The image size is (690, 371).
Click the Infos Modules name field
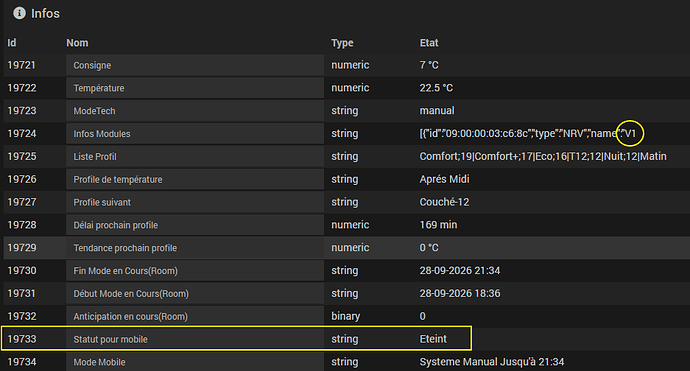pos(195,134)
